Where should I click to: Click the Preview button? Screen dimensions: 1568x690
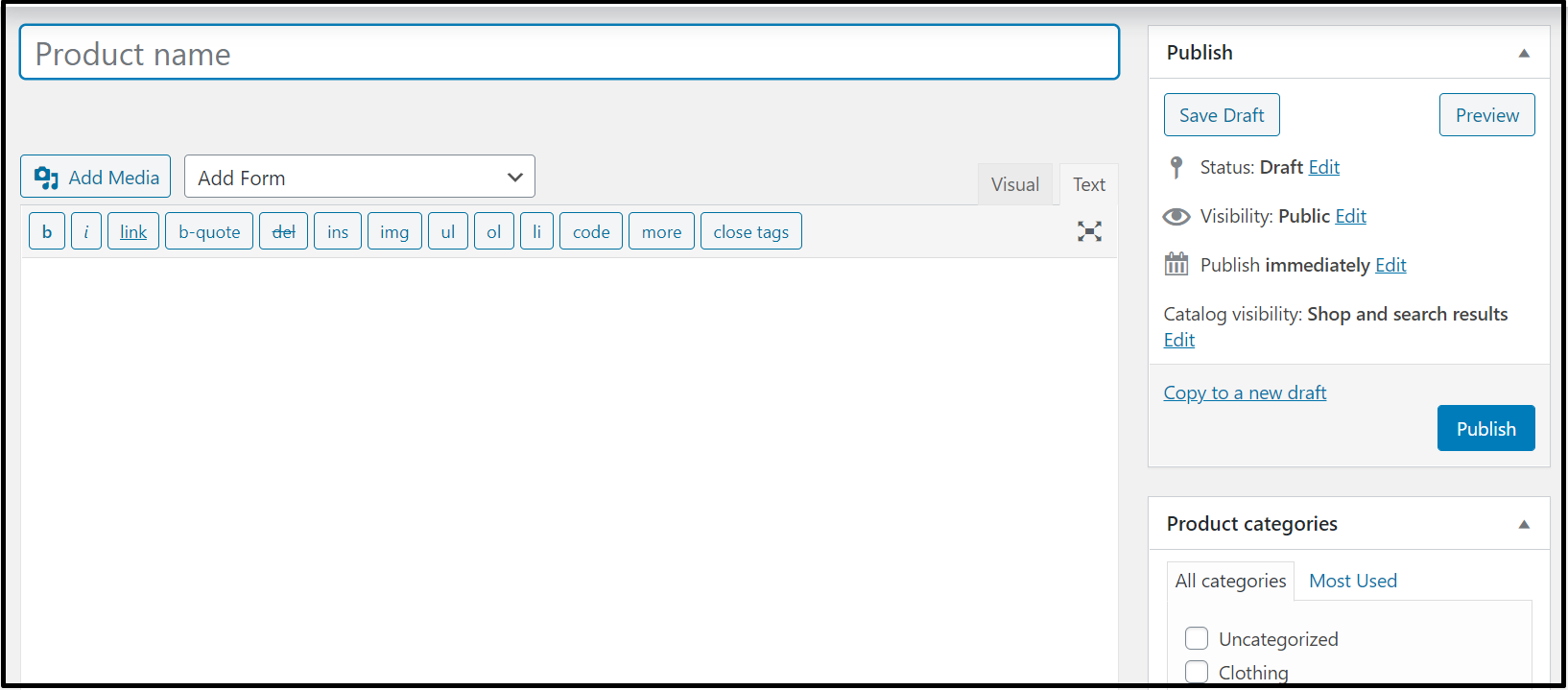point(1487,115)
